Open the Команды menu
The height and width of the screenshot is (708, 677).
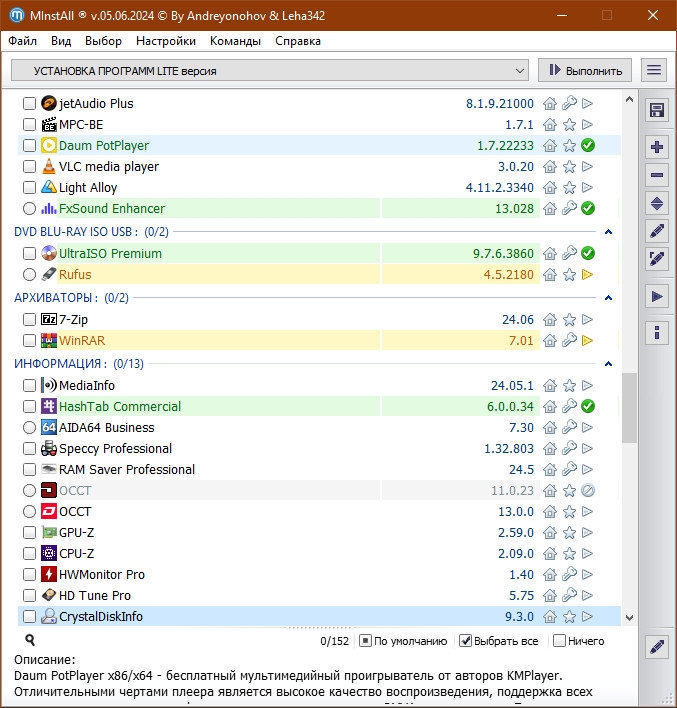[x=235, y=41]
